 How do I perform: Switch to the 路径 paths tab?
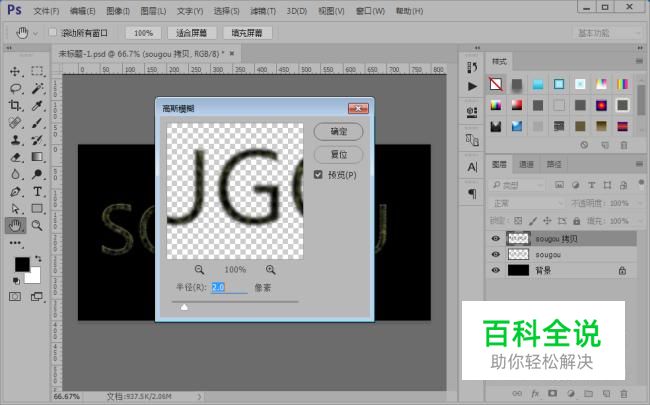coord(554,165)
